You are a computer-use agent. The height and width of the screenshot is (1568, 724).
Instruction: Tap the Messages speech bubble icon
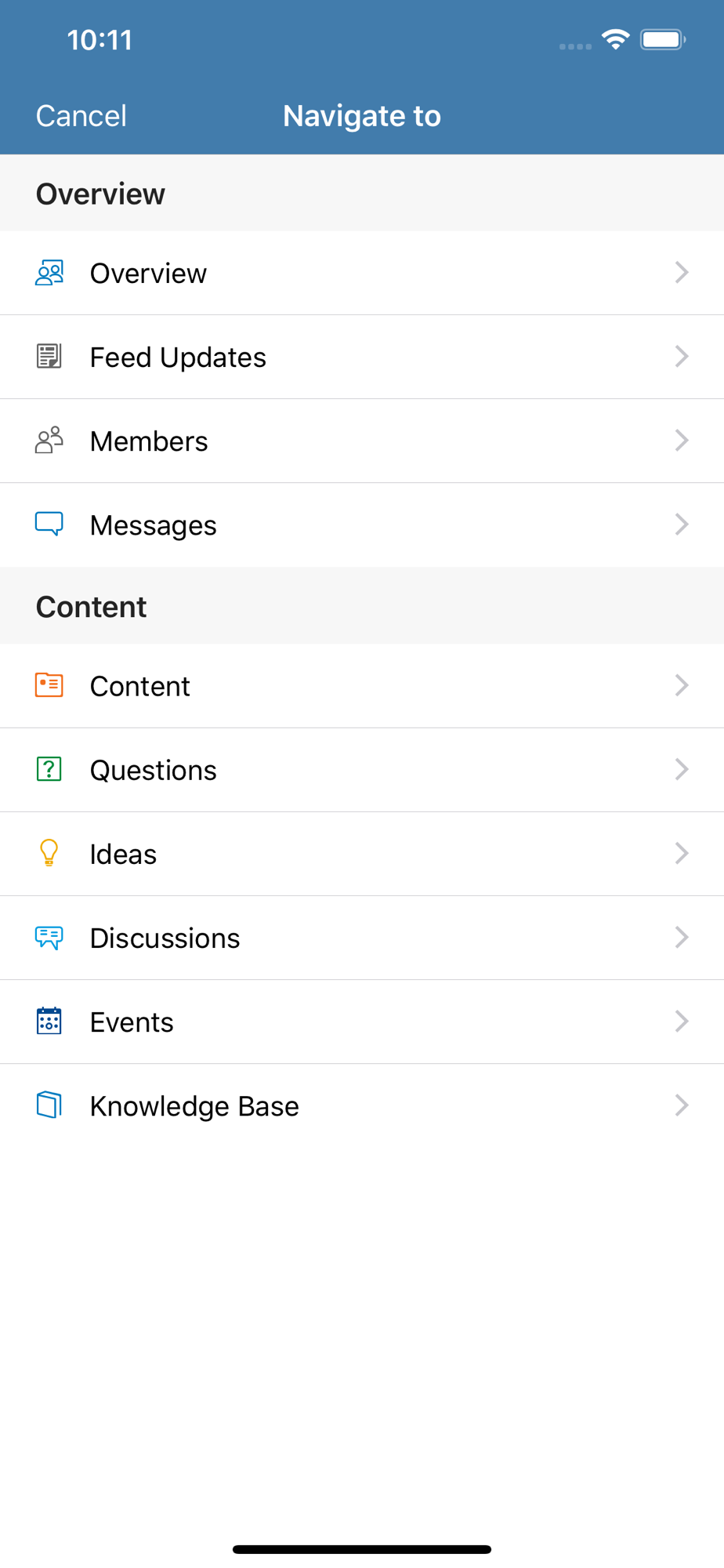tap(49, 524)
